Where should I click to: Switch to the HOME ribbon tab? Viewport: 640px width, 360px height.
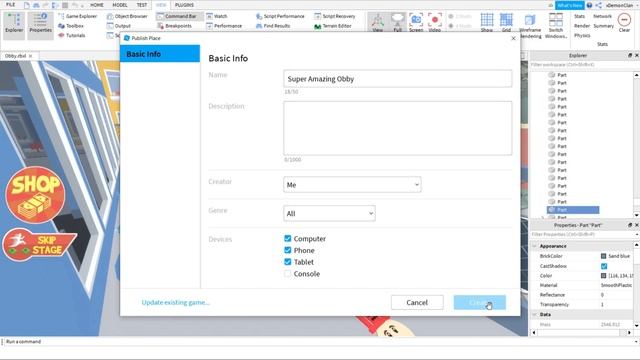pyautogui.click(x=97, y=5)
